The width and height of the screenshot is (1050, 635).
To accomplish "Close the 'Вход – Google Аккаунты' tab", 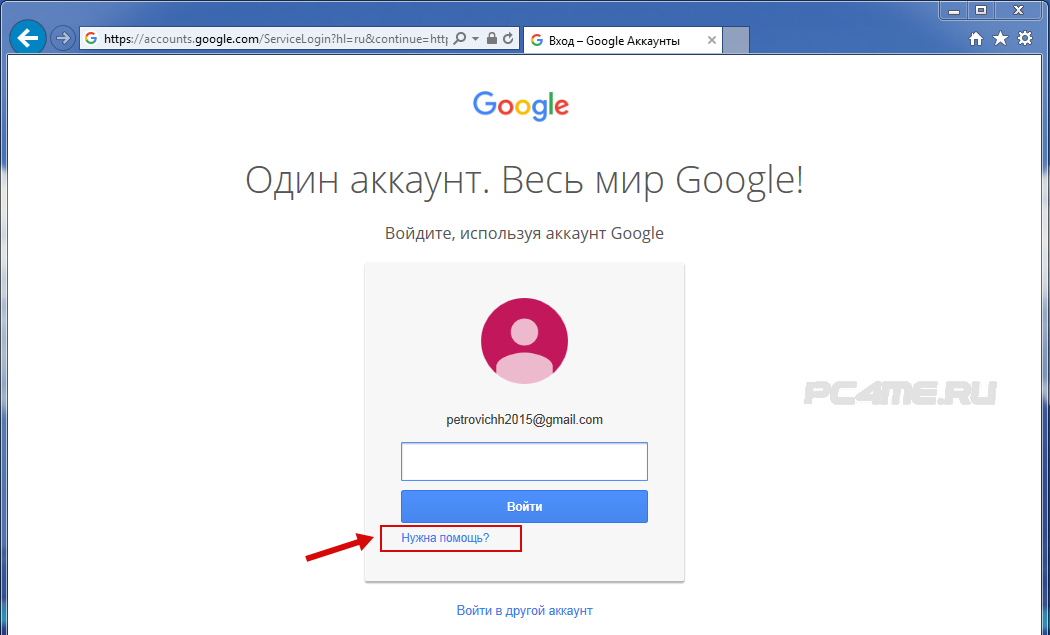I will [712, 41].
